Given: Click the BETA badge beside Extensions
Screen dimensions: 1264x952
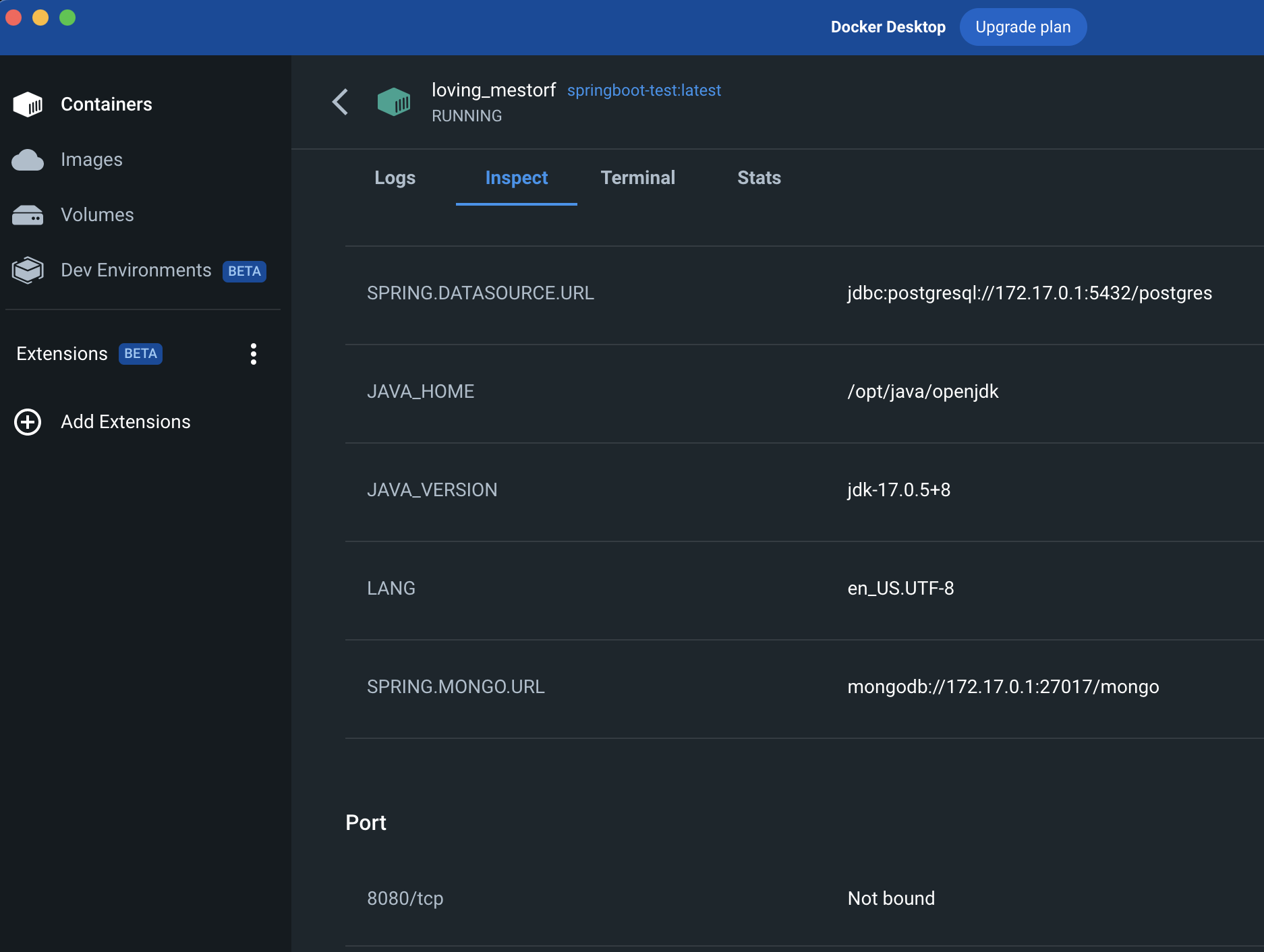Looking at the screenshot, I should tap(140, 354).
